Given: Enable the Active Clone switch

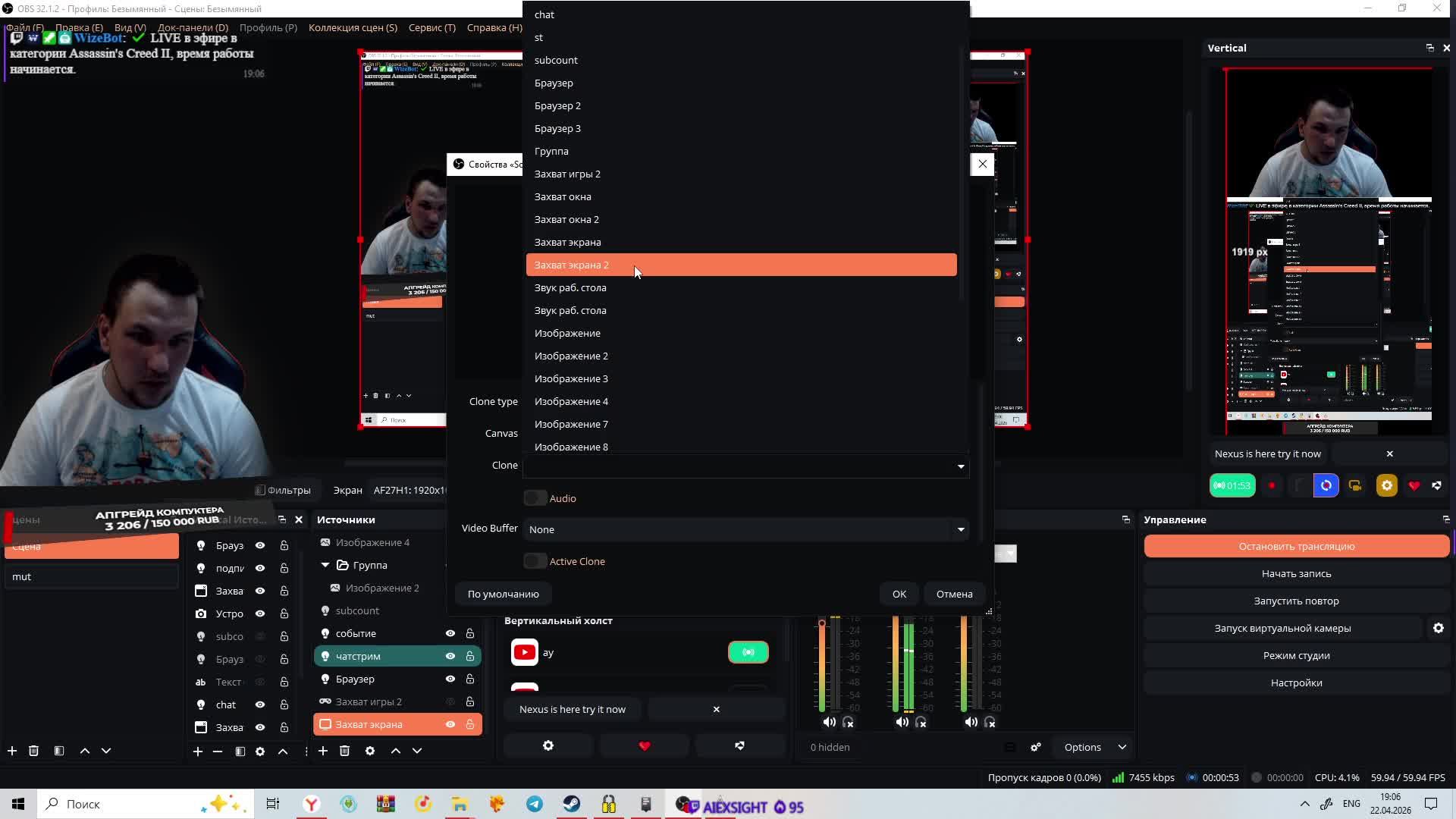Looking at the screenshot, I should (535, 561).
